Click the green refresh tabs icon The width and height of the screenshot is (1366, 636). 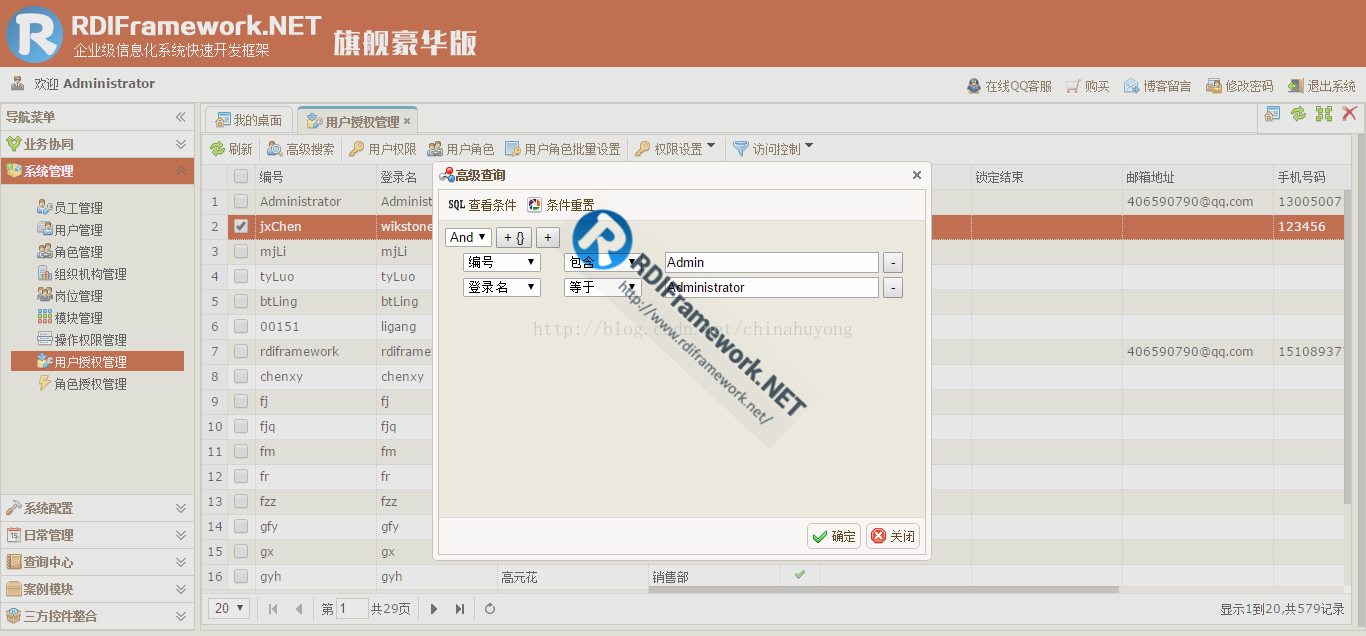1298,114
